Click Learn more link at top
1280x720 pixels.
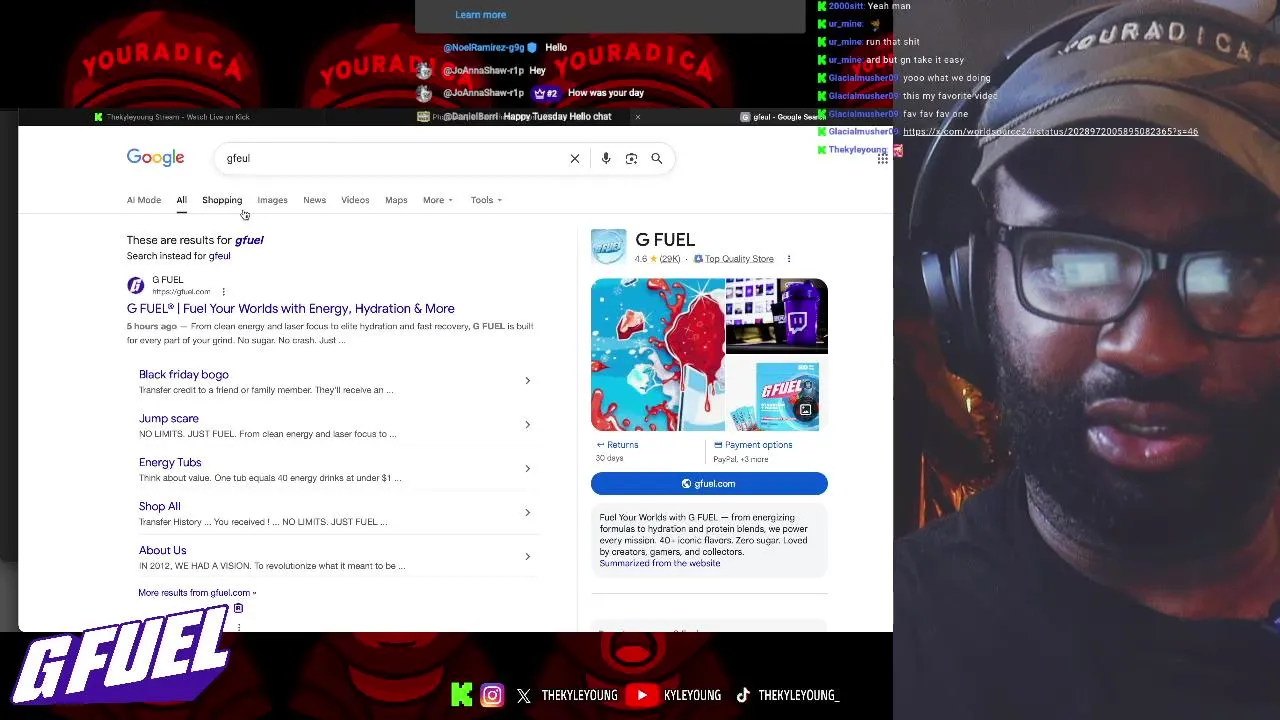[480, 15]
